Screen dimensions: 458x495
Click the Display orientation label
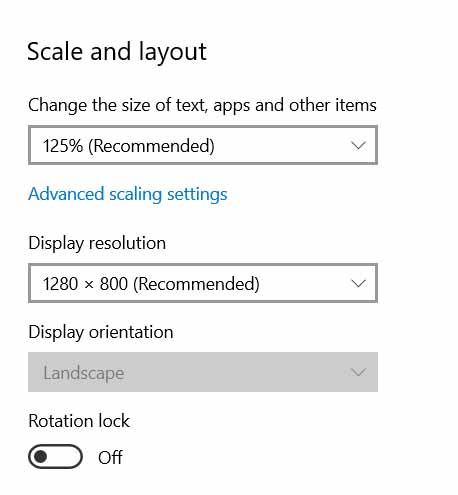(101, 332)
